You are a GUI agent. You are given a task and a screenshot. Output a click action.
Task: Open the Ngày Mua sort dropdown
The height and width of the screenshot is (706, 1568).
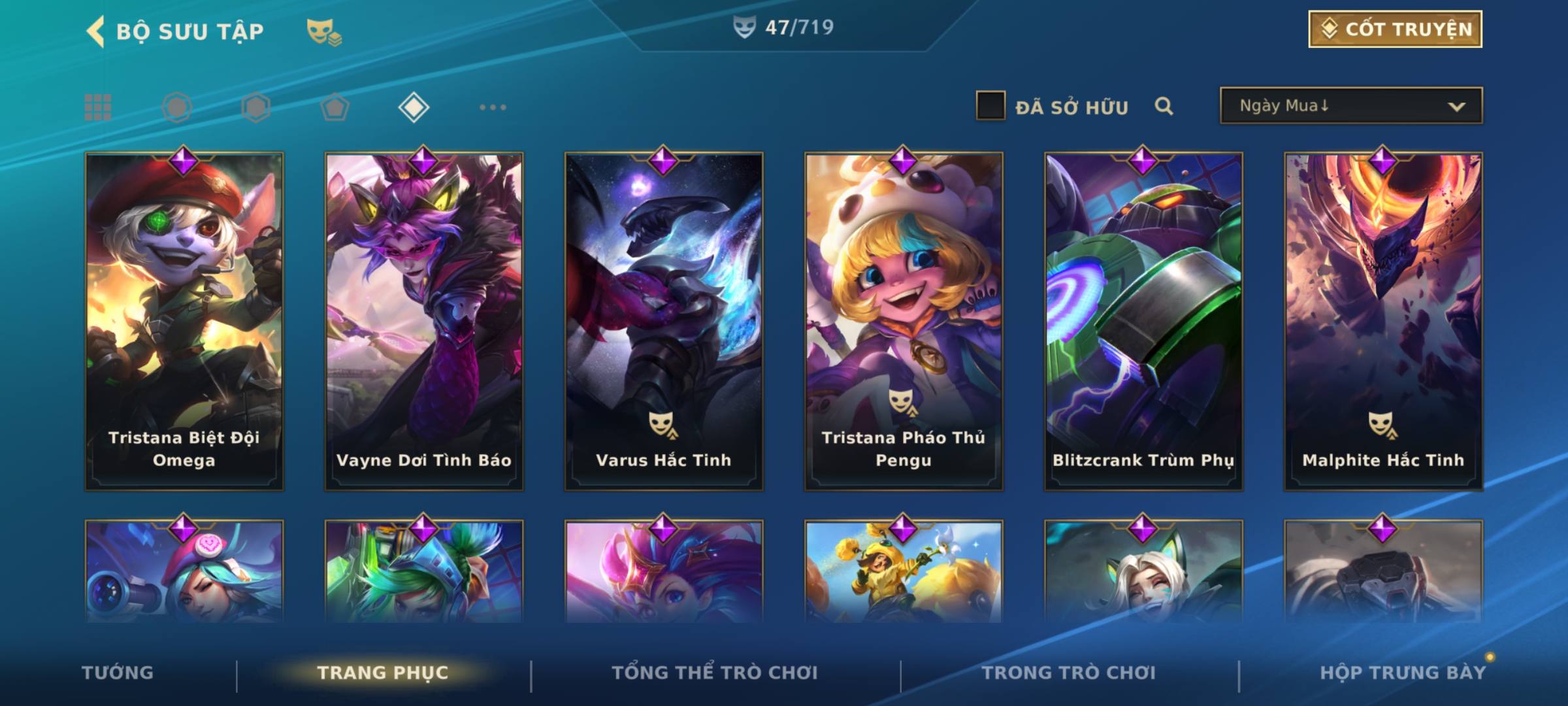pyautogui.click(x=1351, y=106)
